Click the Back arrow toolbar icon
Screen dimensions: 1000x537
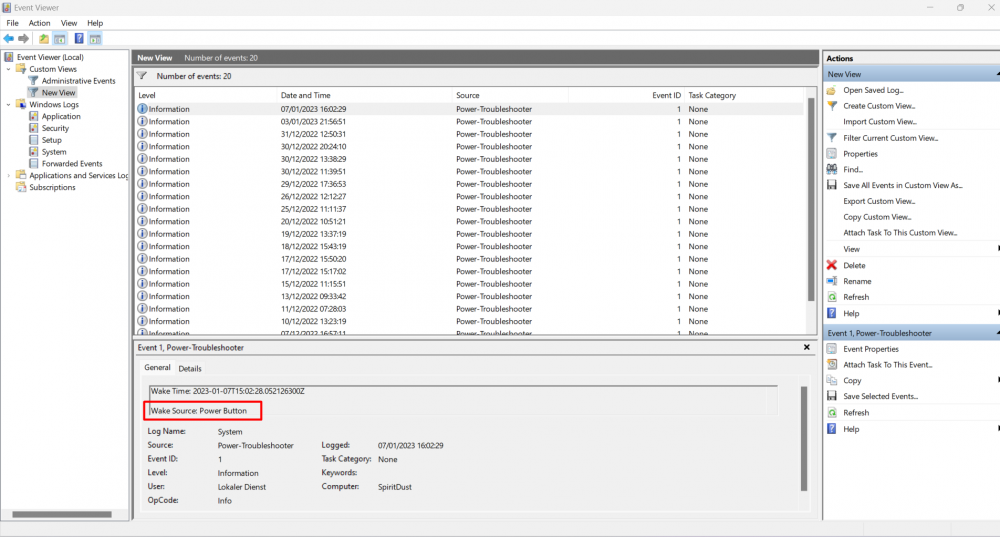[x=9, y=39]
